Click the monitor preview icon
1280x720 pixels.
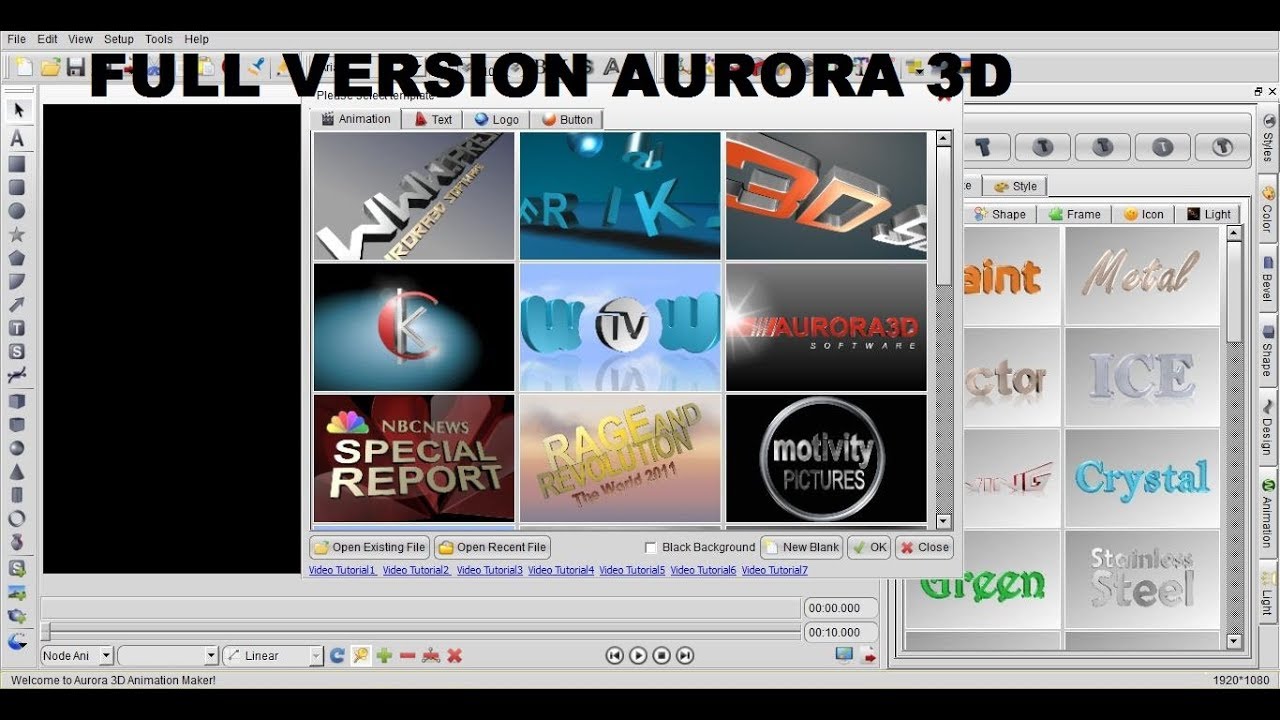(x=844, y=655)
